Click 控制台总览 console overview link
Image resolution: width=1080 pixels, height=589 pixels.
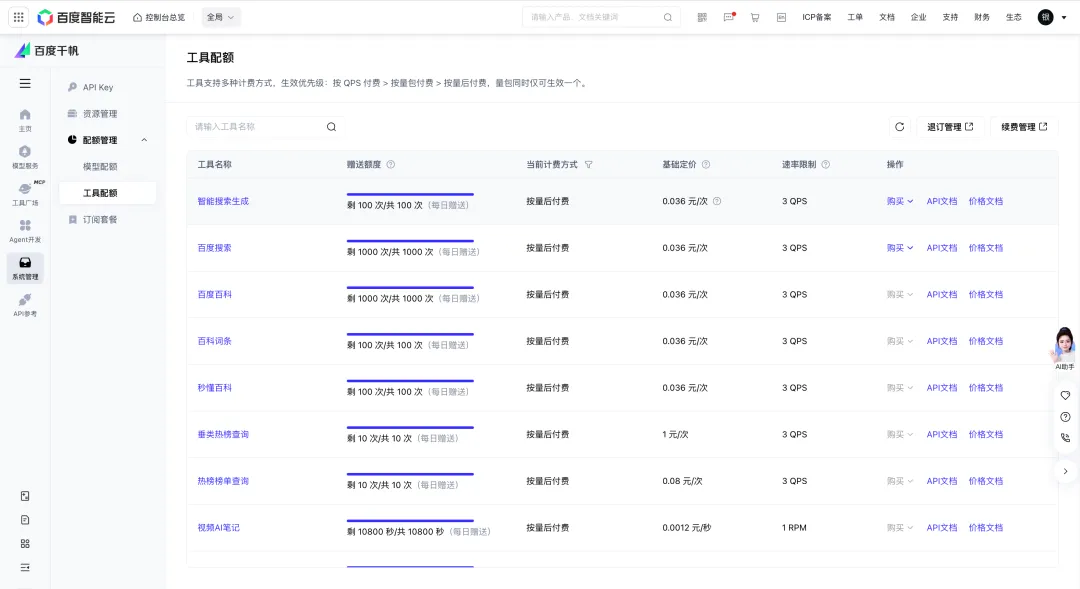[158, 17]
